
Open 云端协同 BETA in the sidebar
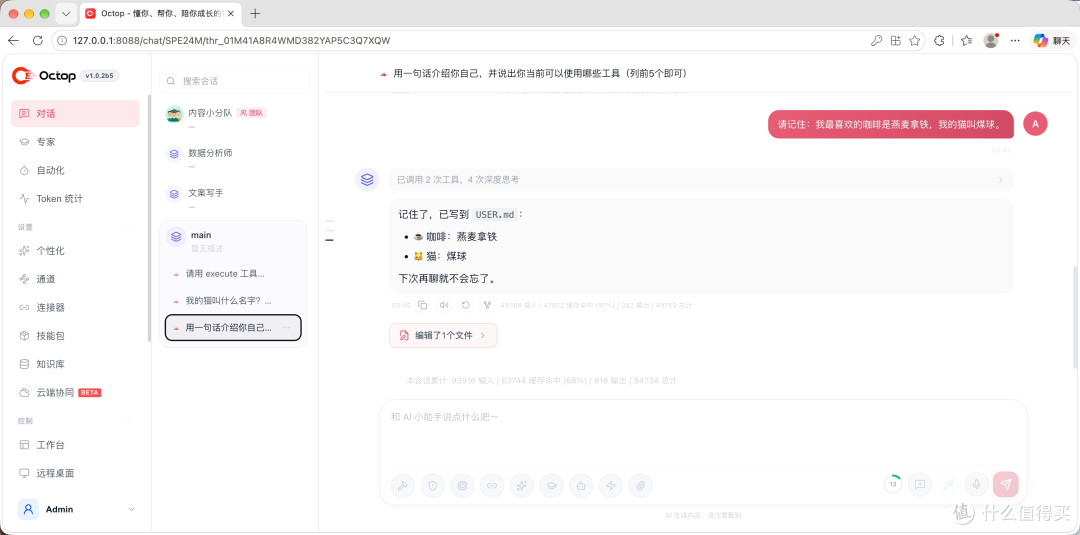[x=75, y=392]
